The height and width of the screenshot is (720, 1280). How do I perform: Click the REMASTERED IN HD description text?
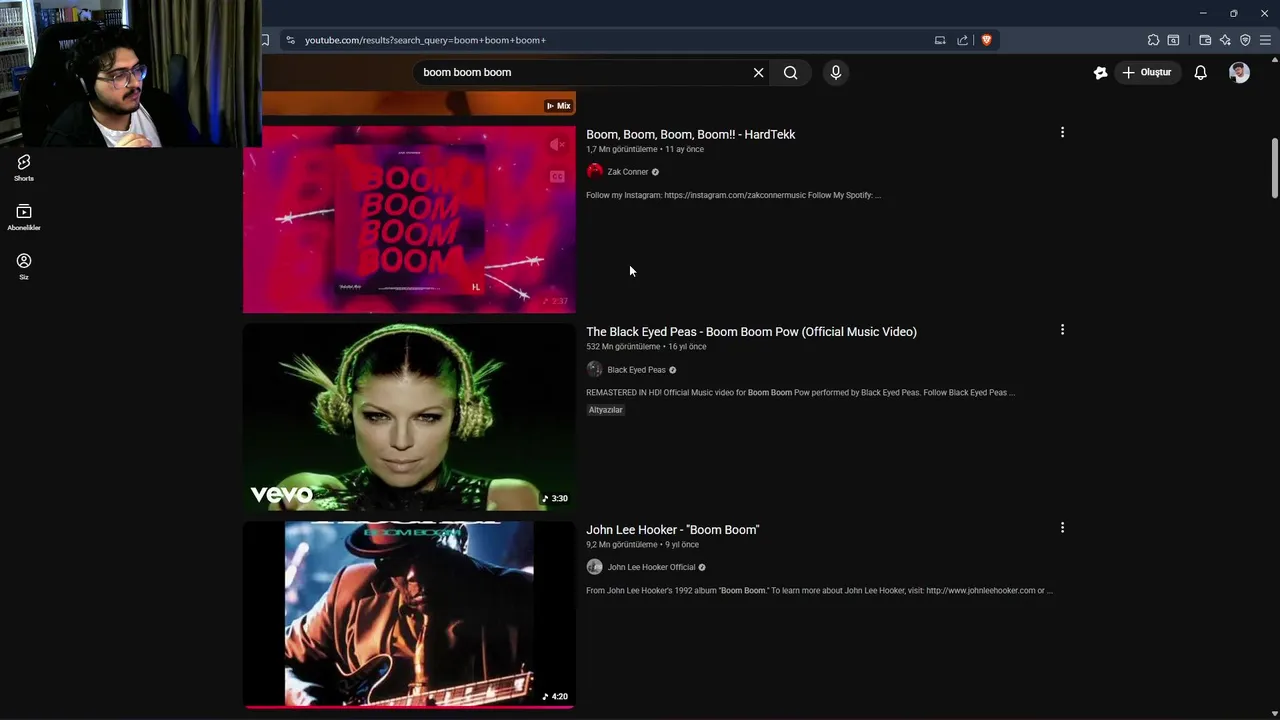tap(800, 393)
